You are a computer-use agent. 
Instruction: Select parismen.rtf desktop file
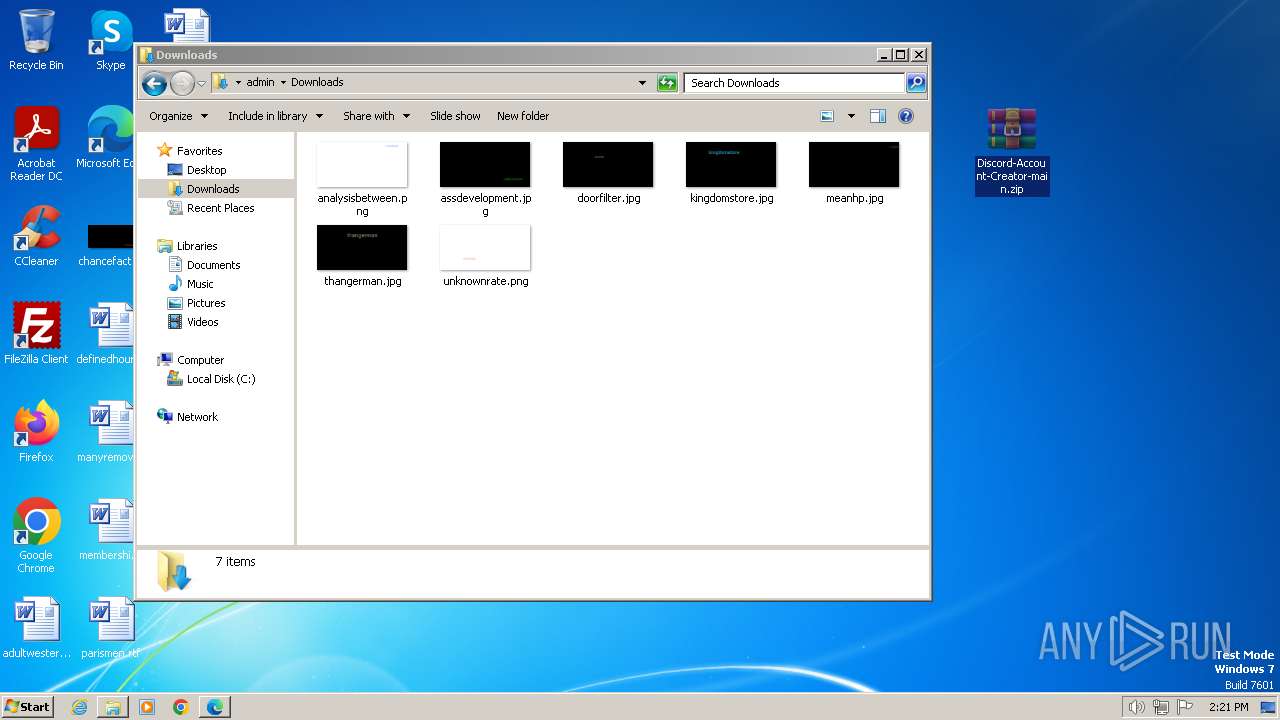[110, 628]
